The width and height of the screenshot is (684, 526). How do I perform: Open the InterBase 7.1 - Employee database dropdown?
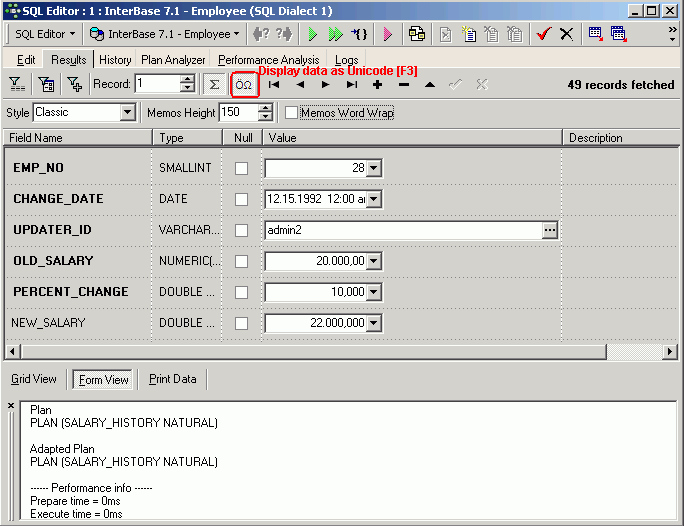tap(165, 34)
